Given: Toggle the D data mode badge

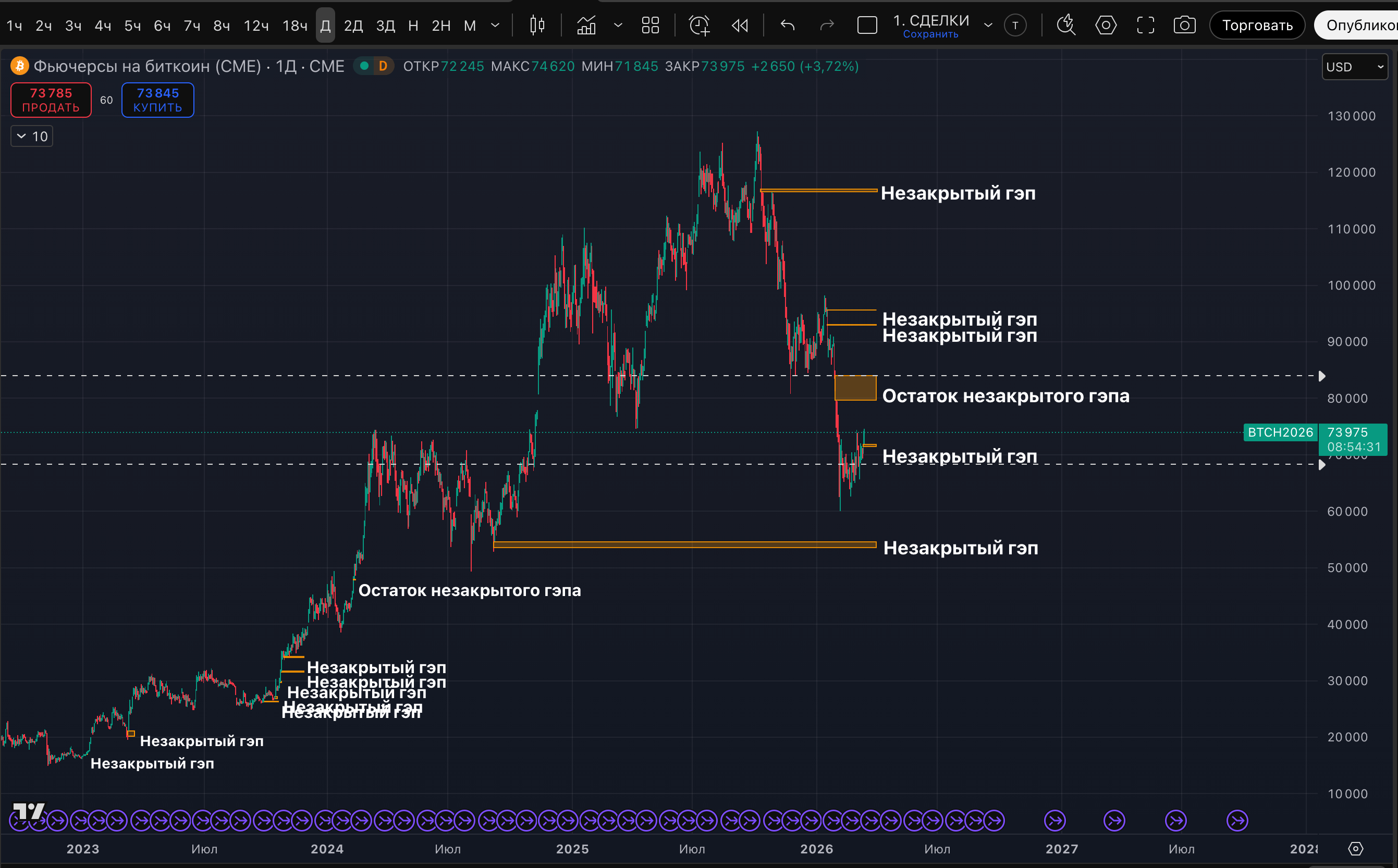Looking at the screenshot, I should pos(383,66).
